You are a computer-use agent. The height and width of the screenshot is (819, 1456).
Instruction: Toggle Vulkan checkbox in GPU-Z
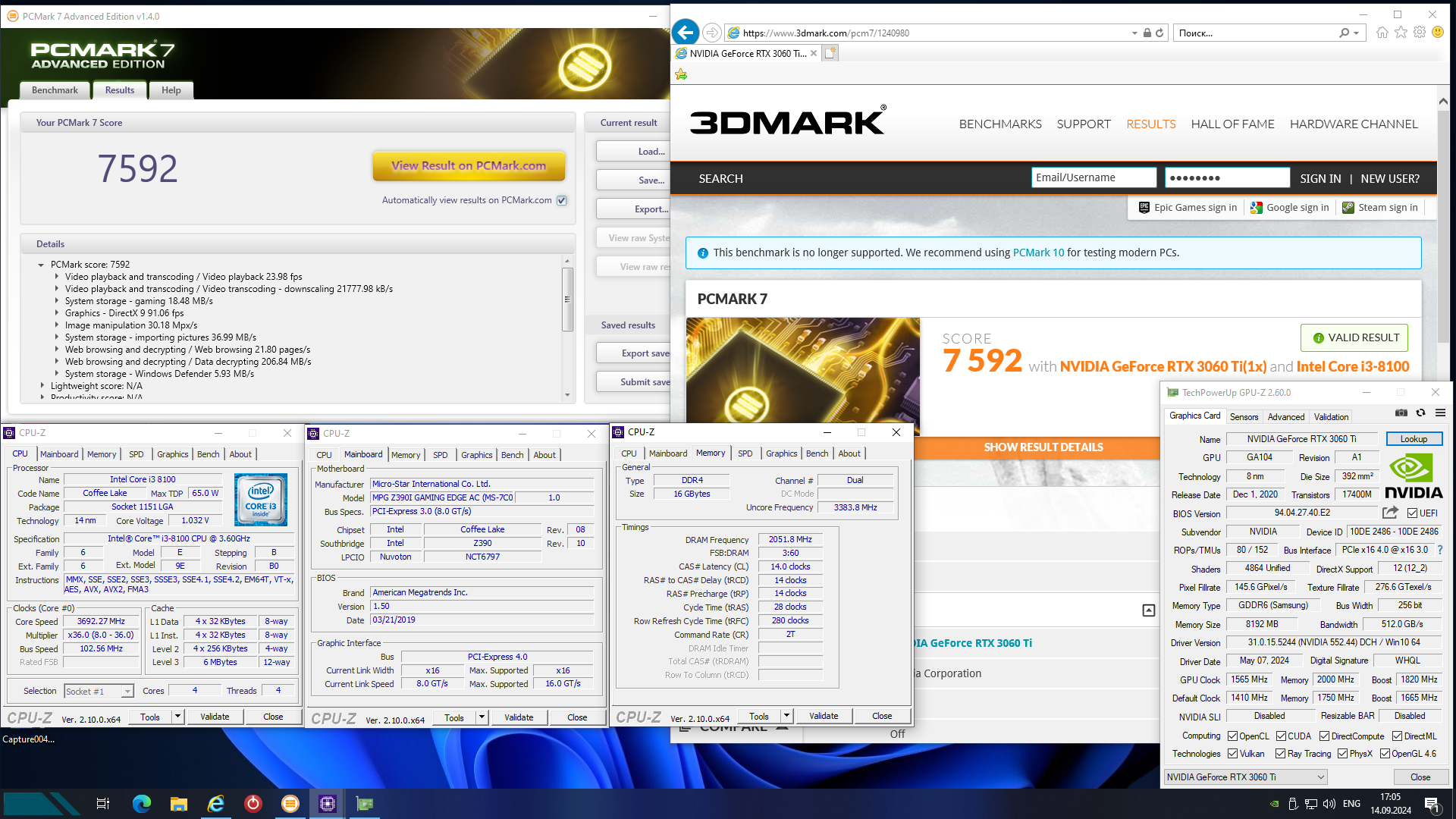(x=1233, y=754)
